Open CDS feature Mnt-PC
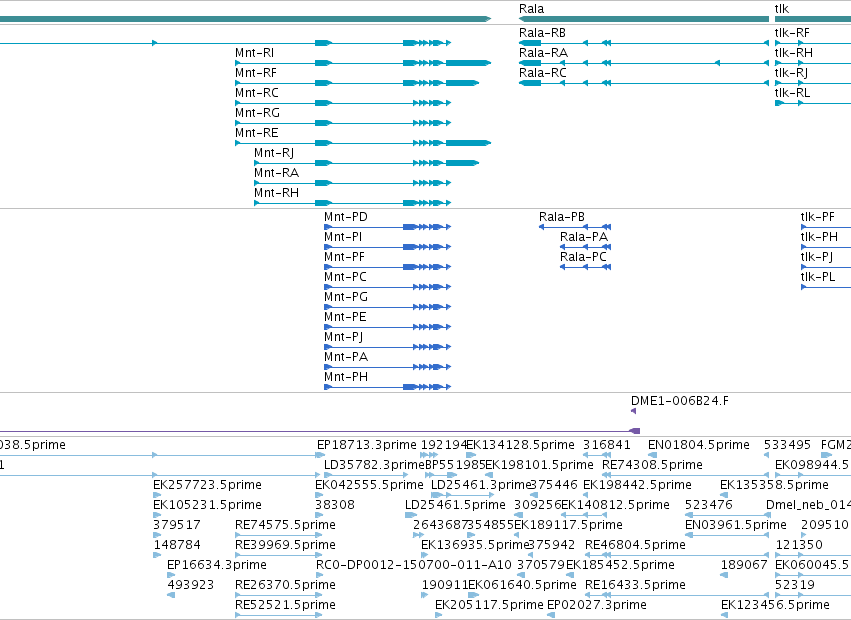Image resolution: width=851 pixels, height=620 pixels. point(345,277)
